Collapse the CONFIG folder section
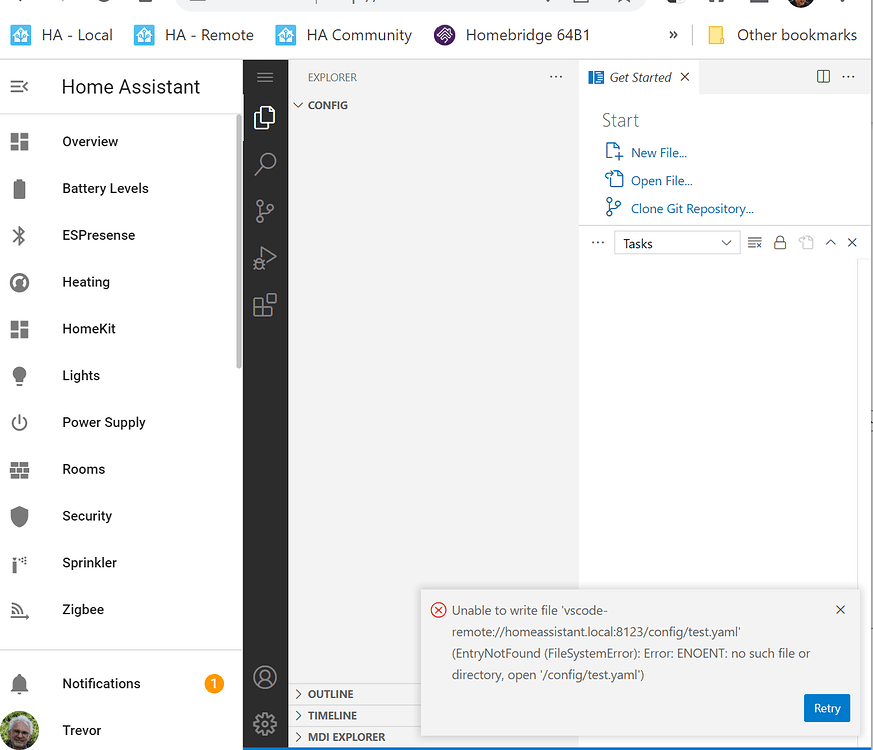This screenshot has height=750, width=873. [x=433, y=105]
